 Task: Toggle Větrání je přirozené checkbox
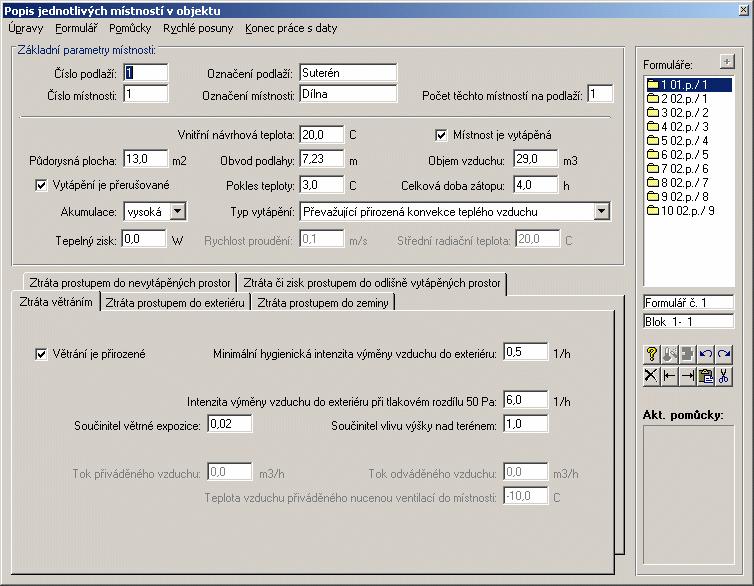(x=41, y=354)
